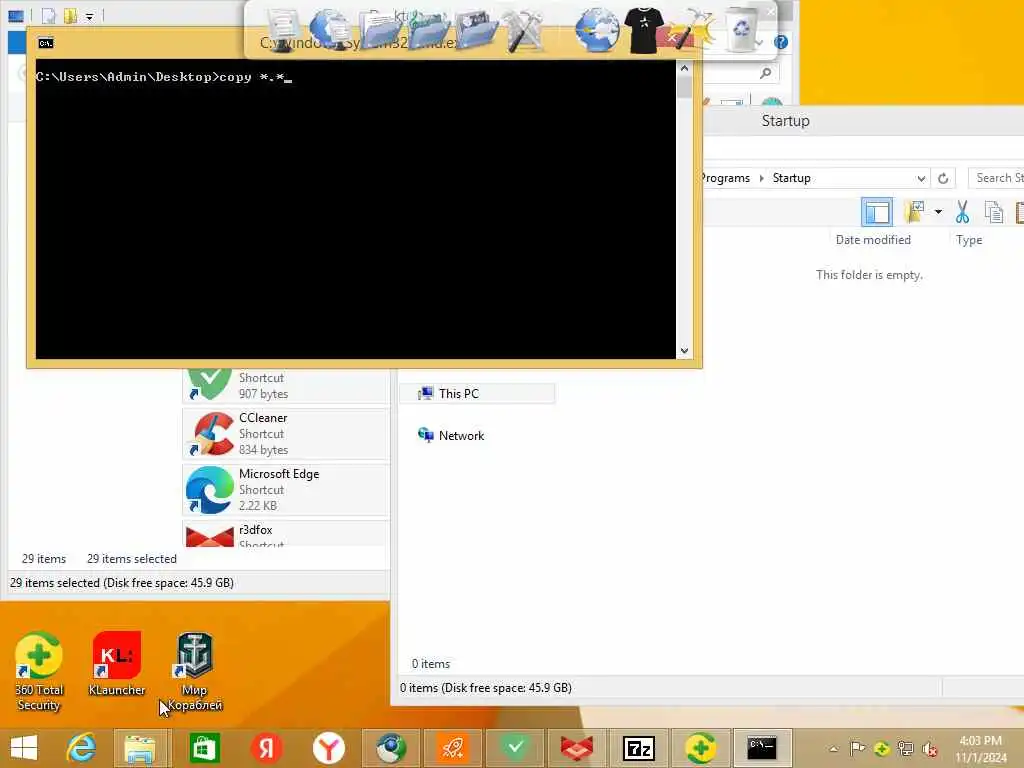Viewport: 1024px width, 768px height.
Task: Click the command prompt scroll up arrow
Action: pyautogui.click(x=684, y=68)
